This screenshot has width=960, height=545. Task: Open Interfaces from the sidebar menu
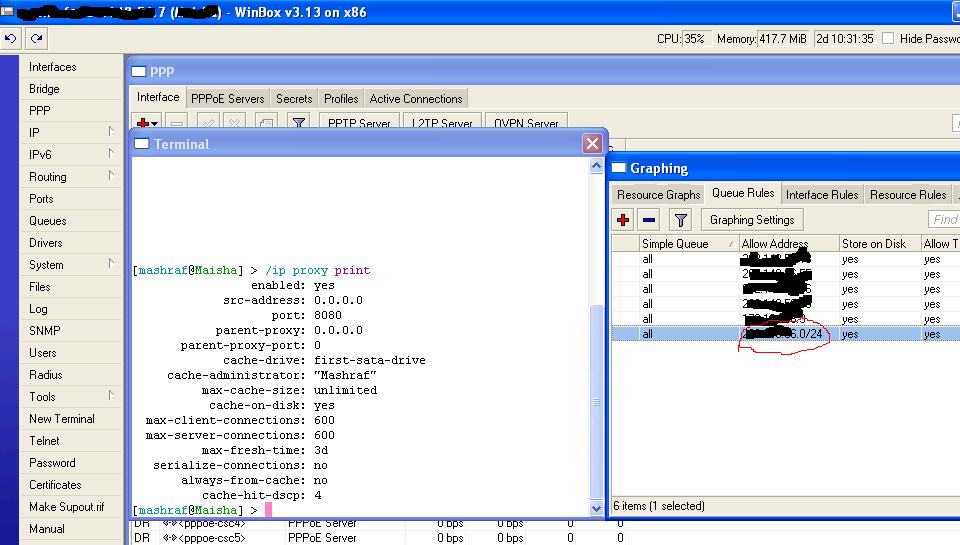(x=53, y=67)
